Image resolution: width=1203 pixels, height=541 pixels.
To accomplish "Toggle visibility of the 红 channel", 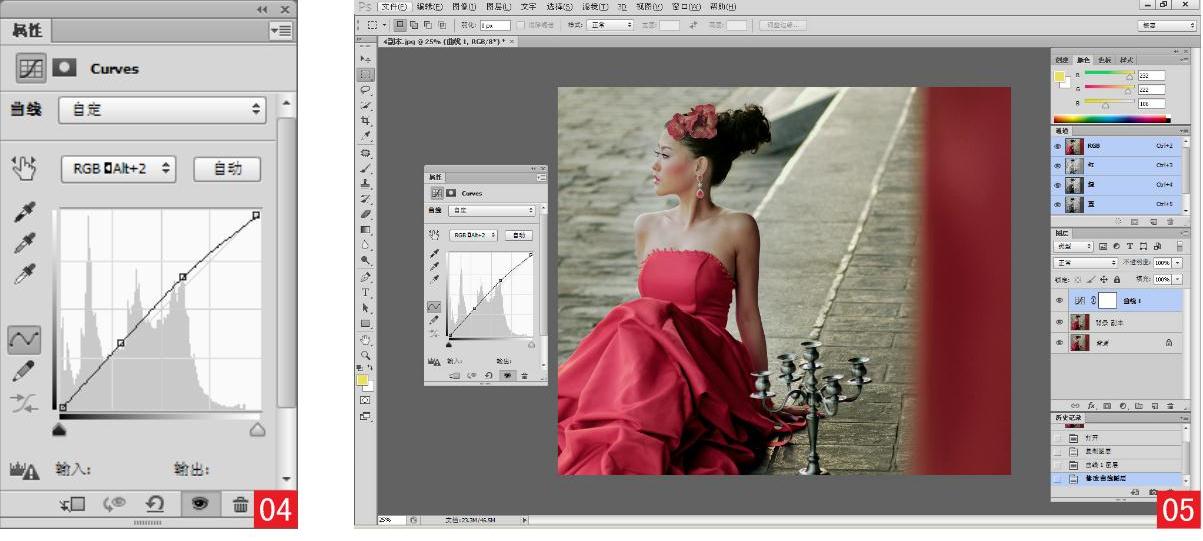I will pos(1058,165).
